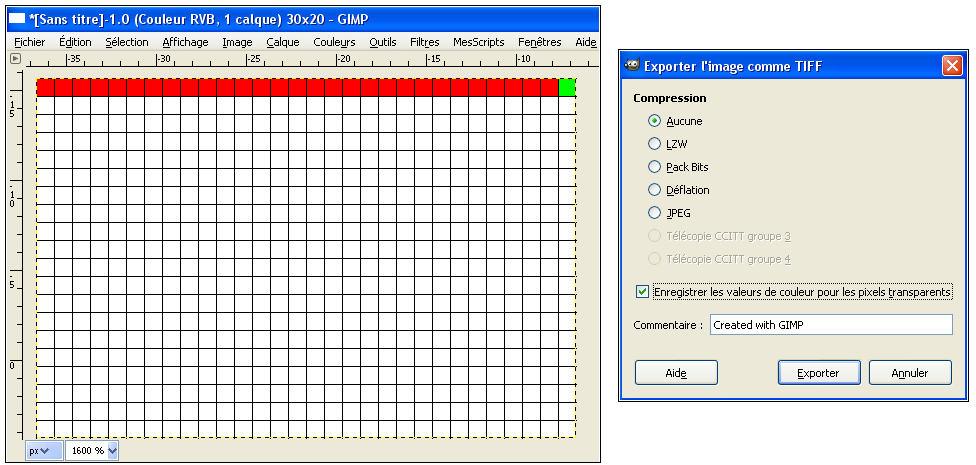Viewport: 976px width, 465px height.
Task: Open the Couleurs menu
Action: click(x=334, y=42)
